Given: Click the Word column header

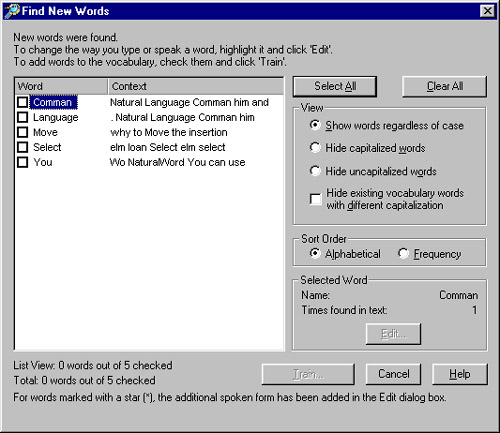Looking at the screenshot, I should click(x=61, y=86).
